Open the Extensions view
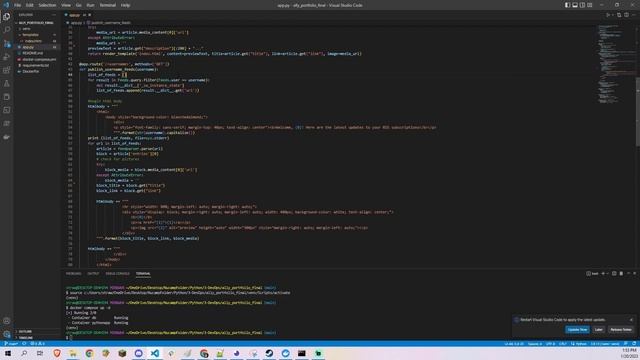 coord(7,70)
